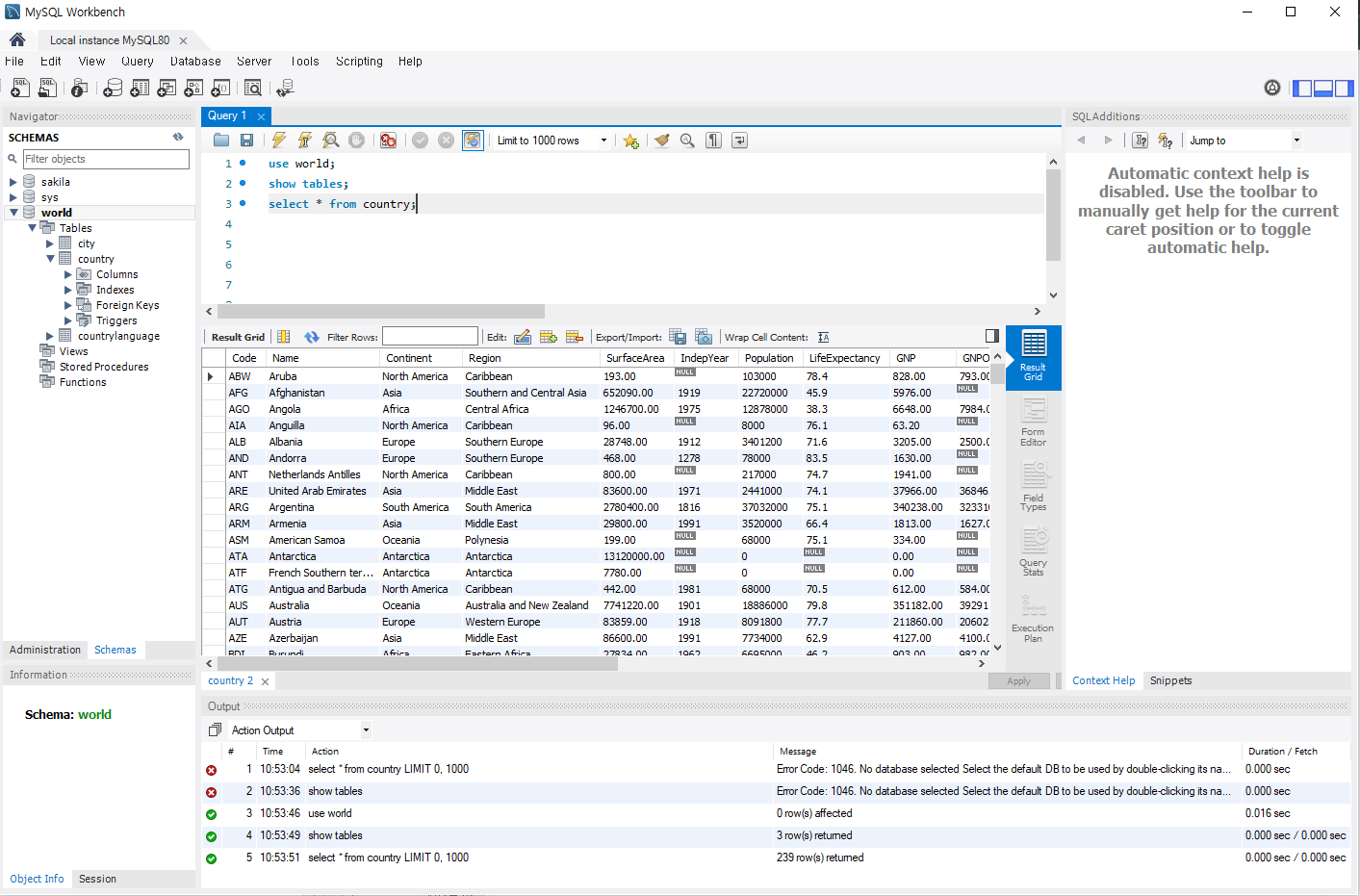The image size is (1360, 896).
Task: Switch to the Snippets tab
Action: (x=1170, y=680)
